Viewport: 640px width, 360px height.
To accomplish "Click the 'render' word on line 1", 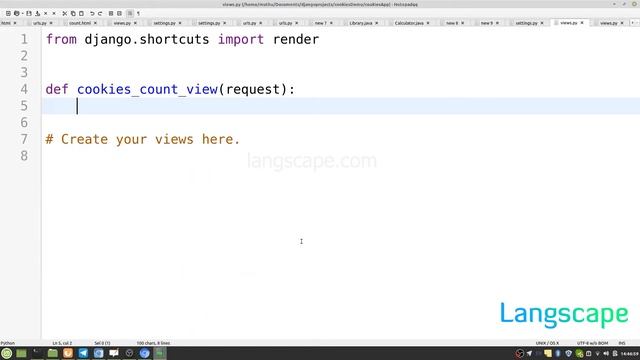I will (296, 40).
